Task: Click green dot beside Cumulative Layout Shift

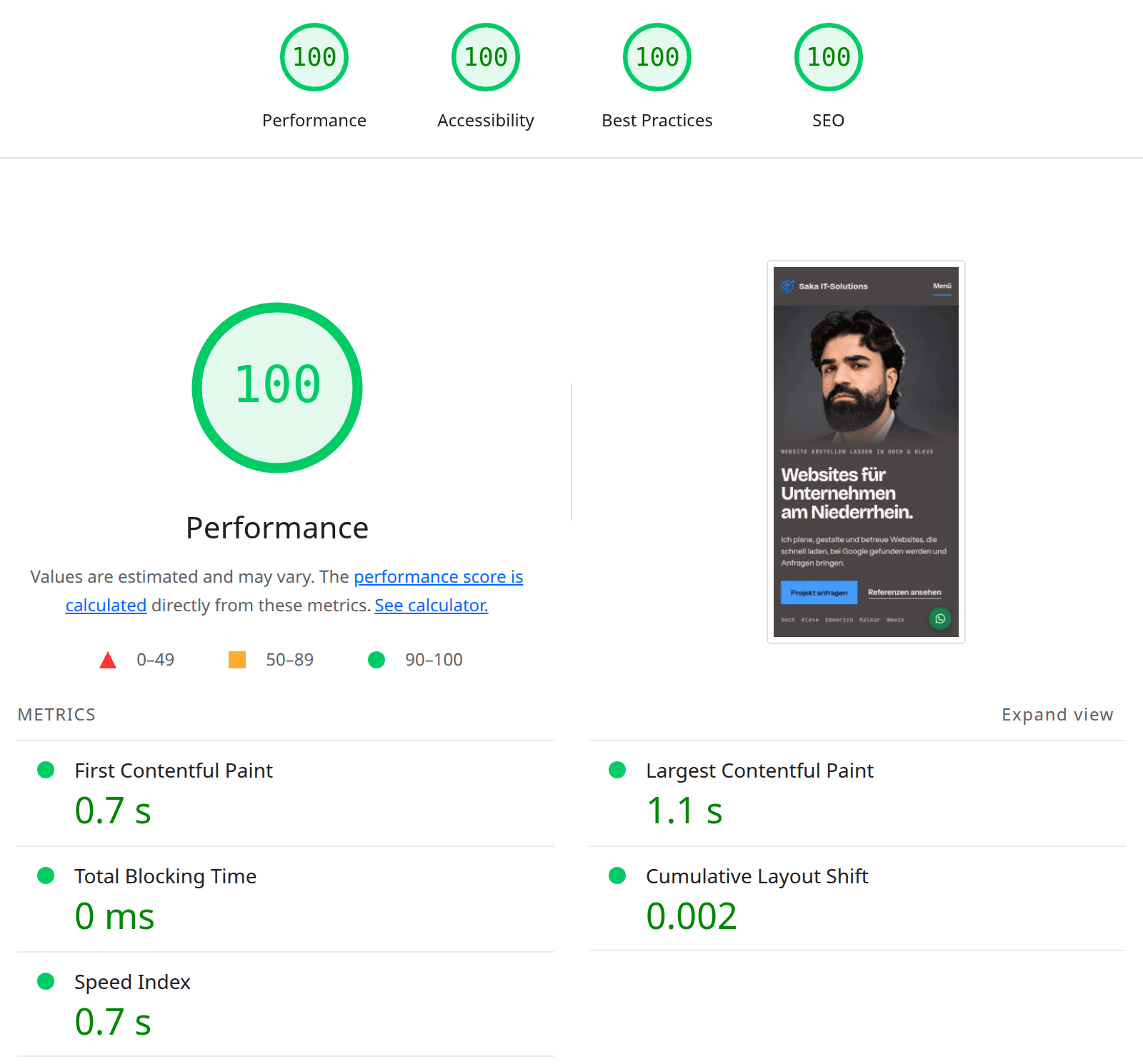Action: tap(617, 875)
